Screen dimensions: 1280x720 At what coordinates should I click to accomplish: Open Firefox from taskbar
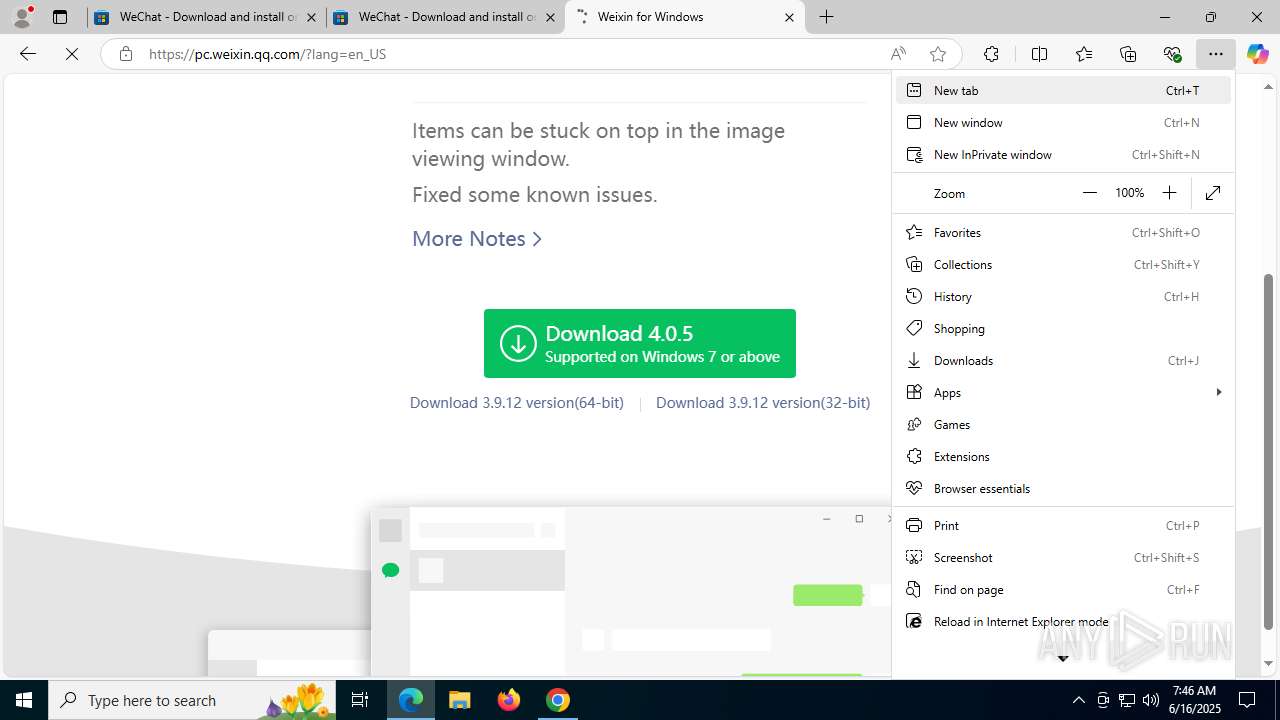click(509, 700)
